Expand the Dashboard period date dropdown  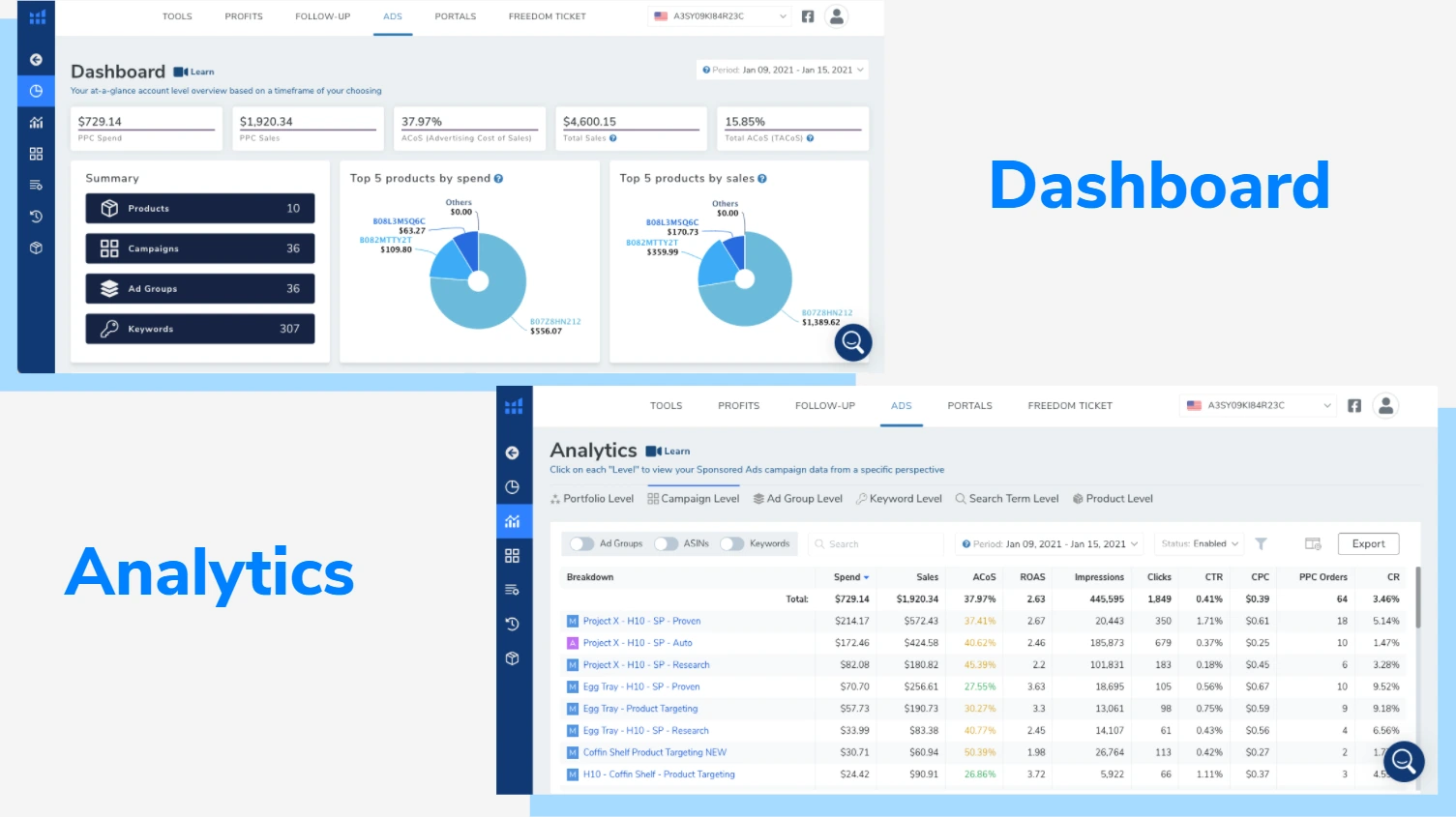782,70
